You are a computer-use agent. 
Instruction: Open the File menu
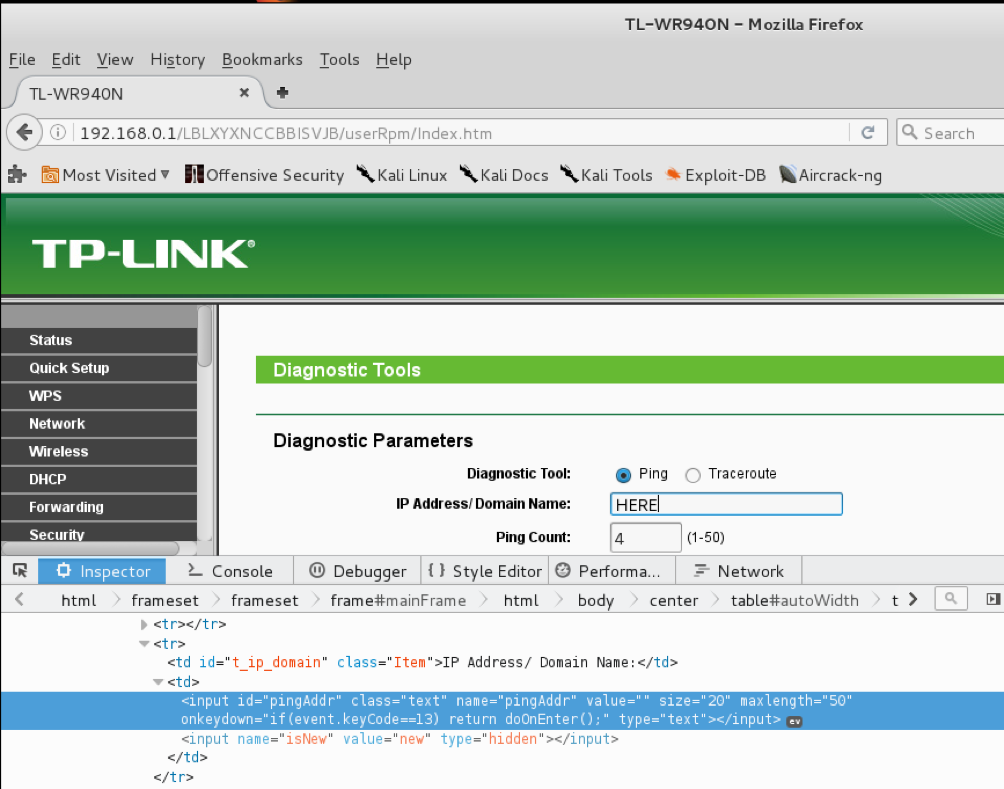coord(22,60)
